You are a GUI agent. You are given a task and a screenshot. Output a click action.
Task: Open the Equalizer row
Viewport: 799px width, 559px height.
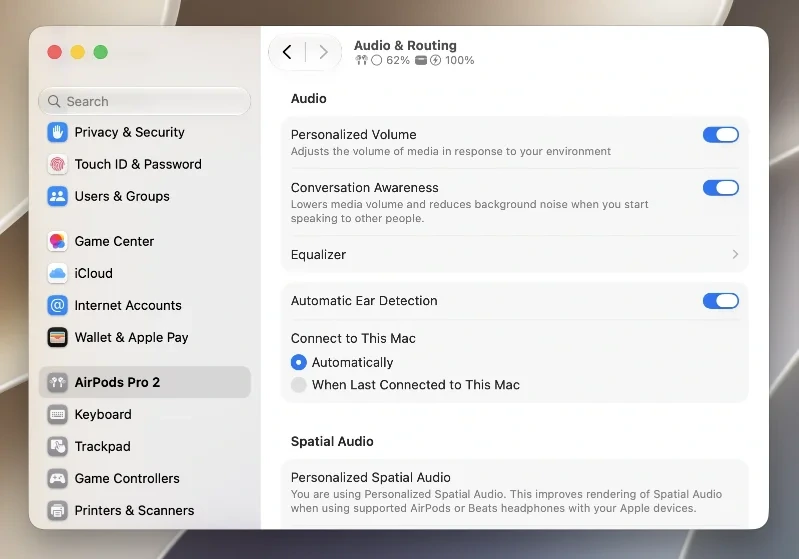515,254
